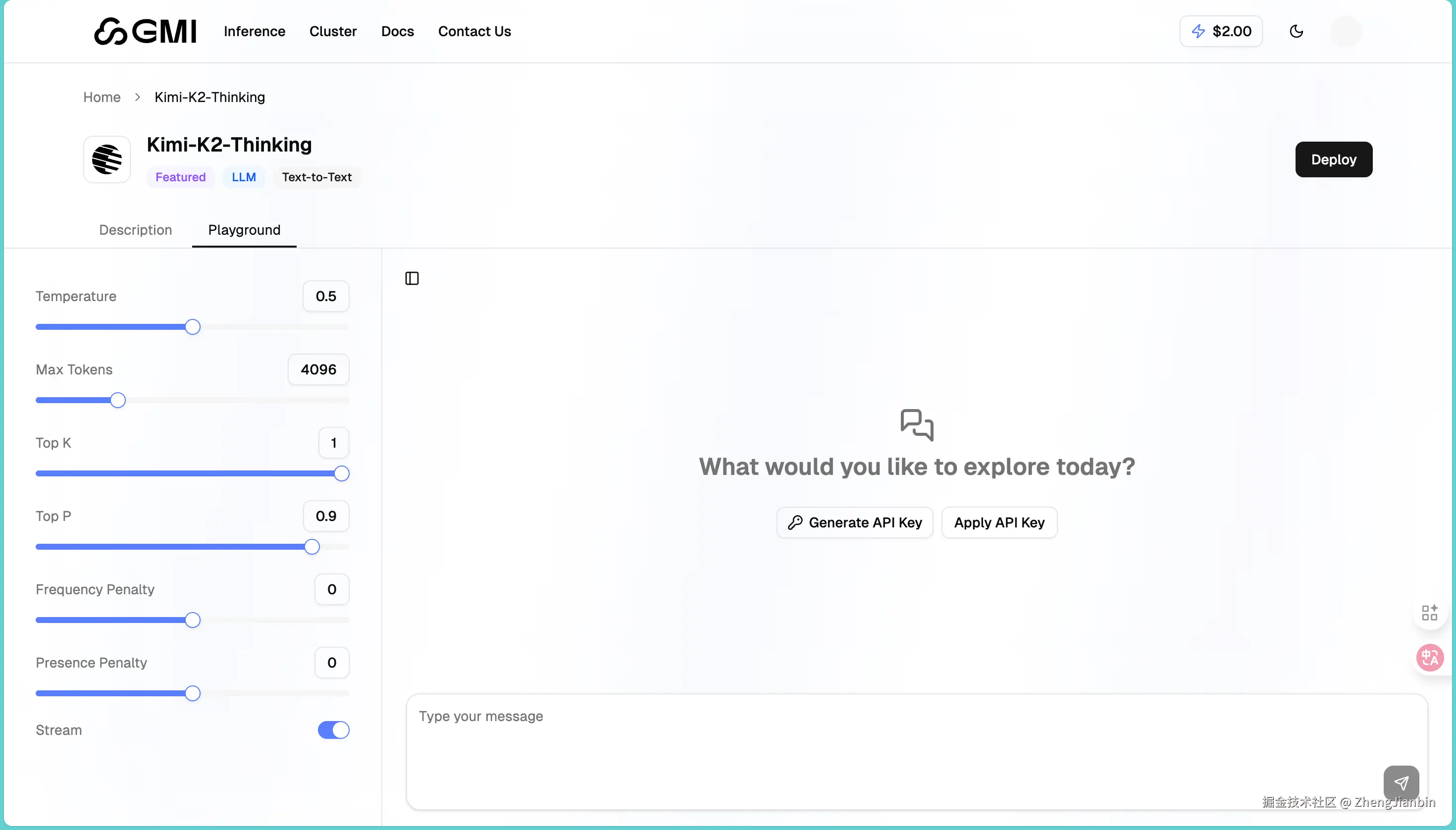Image resolution: width=1456 pixels, height=830 pixels.
Task: Toggle dark mode moon icon
Action: click(x=1296, y=31)
